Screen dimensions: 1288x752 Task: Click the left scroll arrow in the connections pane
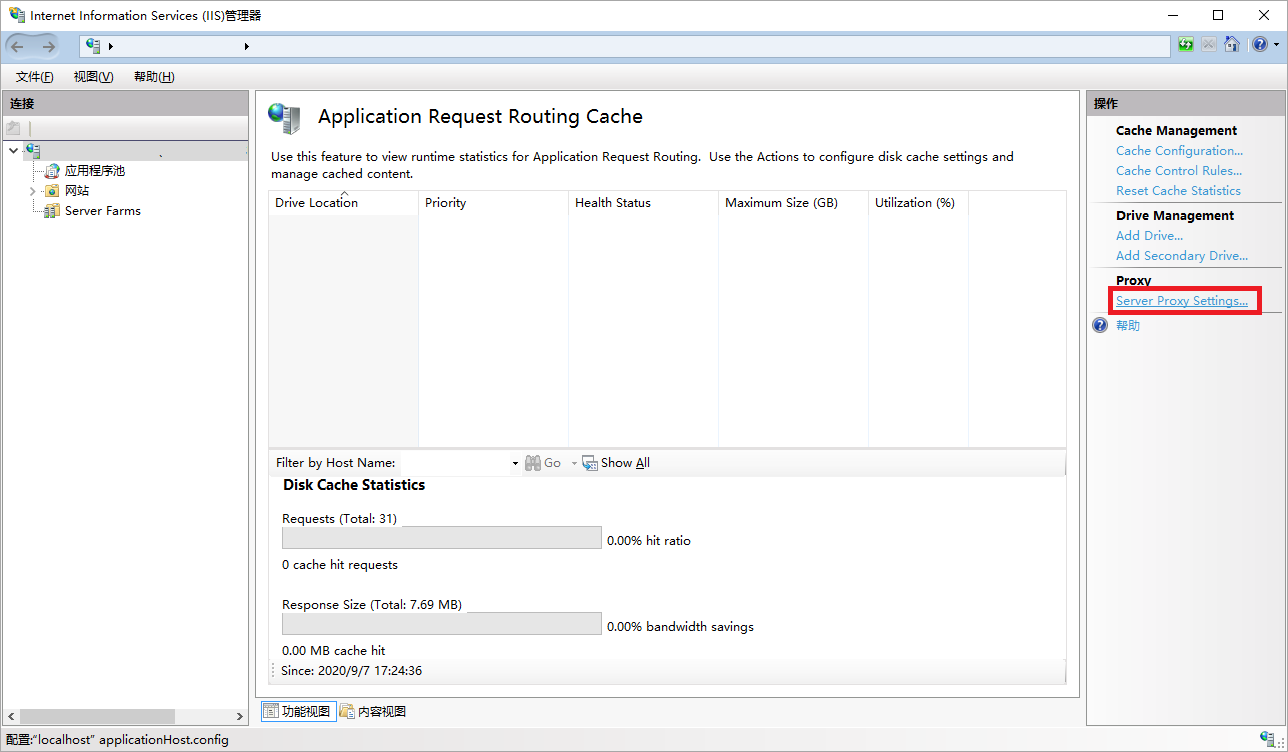[x=10, y=717]
